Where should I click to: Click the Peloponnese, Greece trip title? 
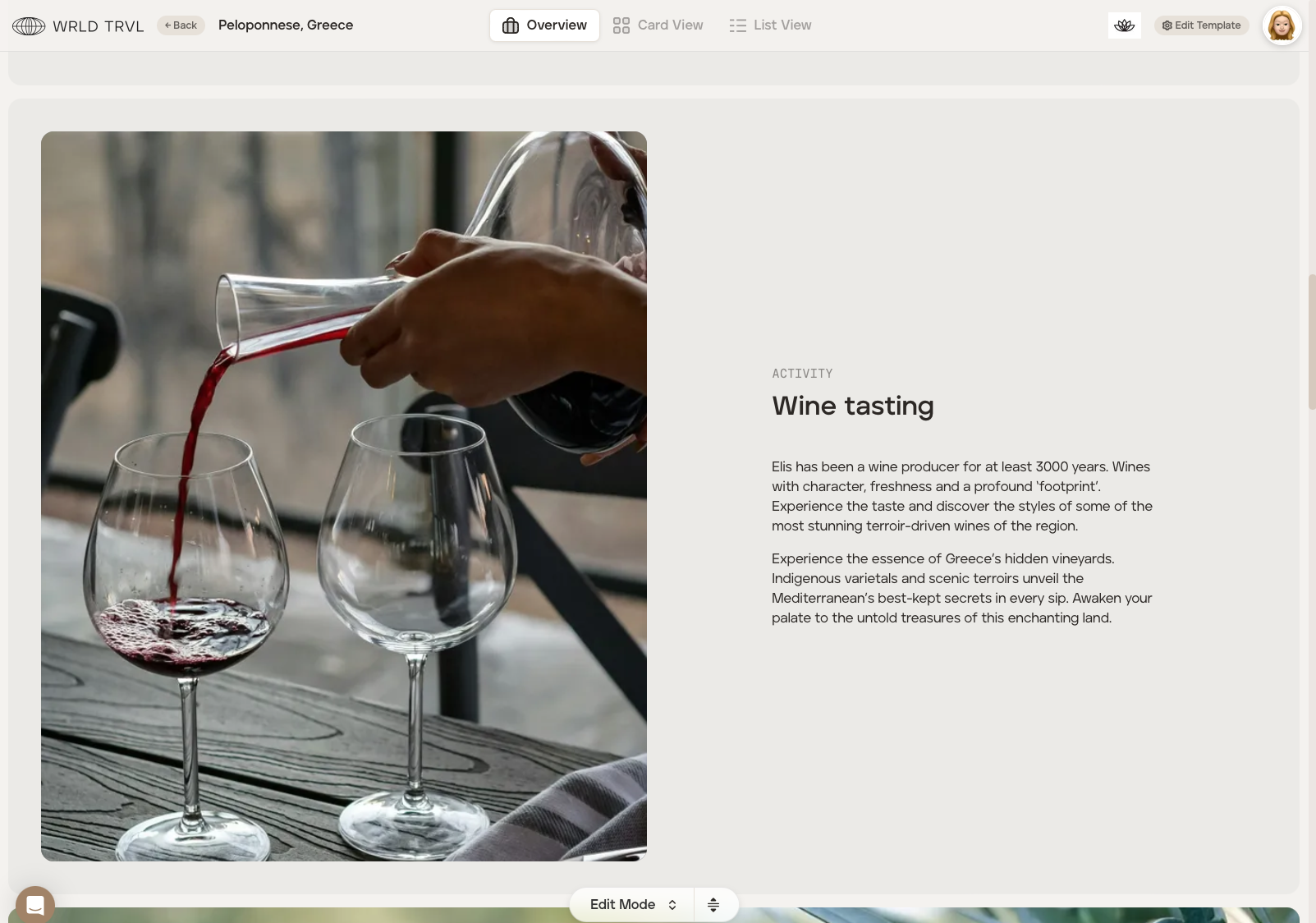[x=285, y=25]
